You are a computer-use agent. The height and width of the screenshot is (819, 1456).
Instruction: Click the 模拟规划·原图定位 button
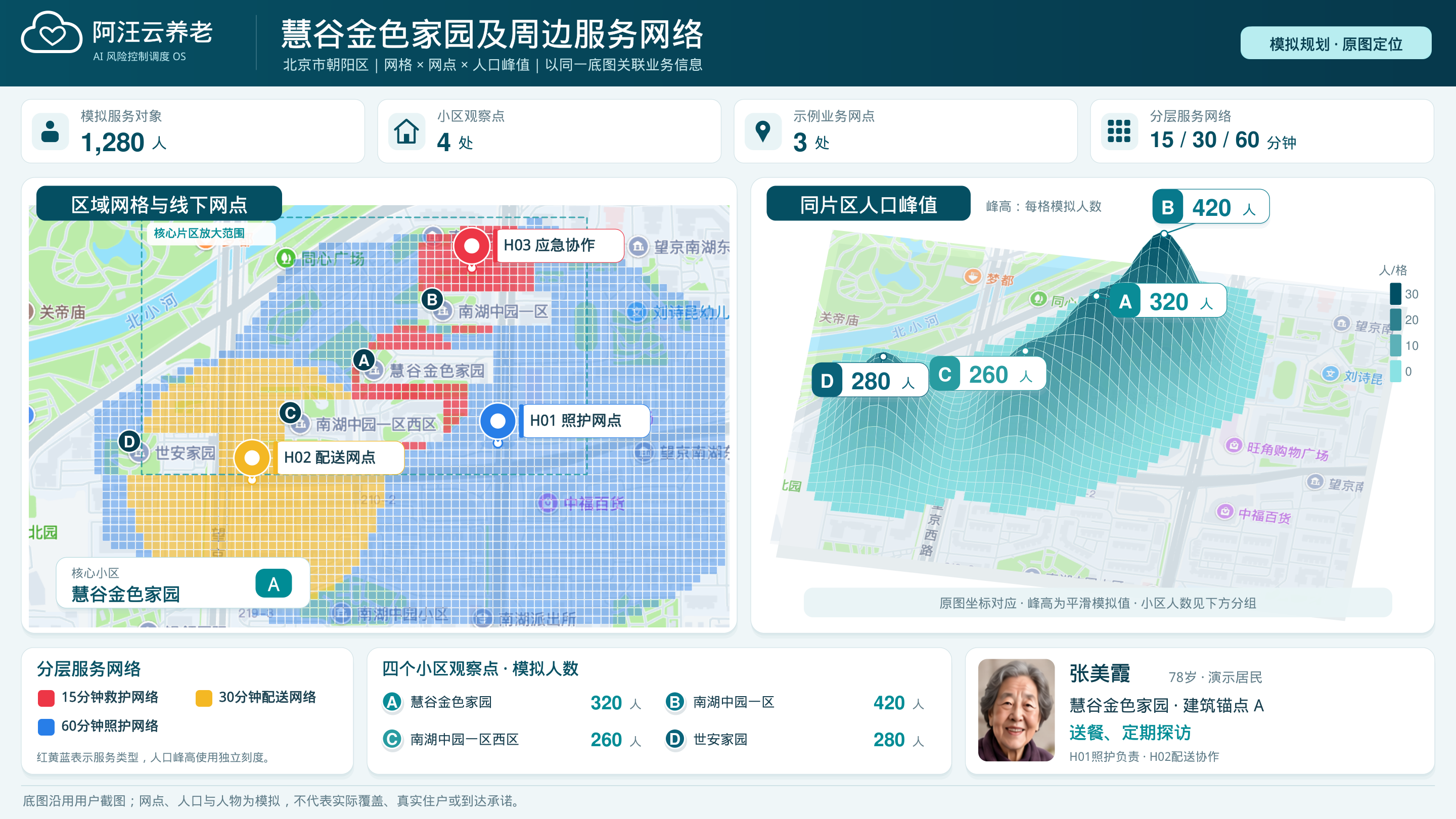pos(1336,43)
